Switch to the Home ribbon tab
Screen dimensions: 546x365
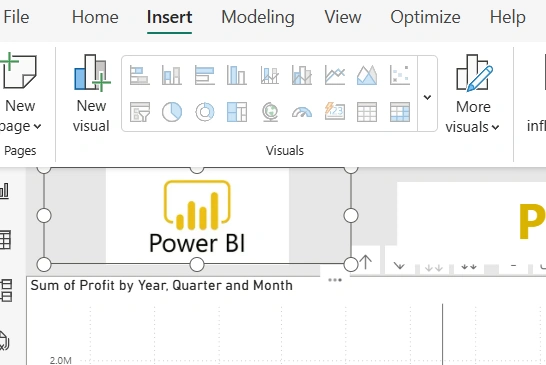(95, 17)
